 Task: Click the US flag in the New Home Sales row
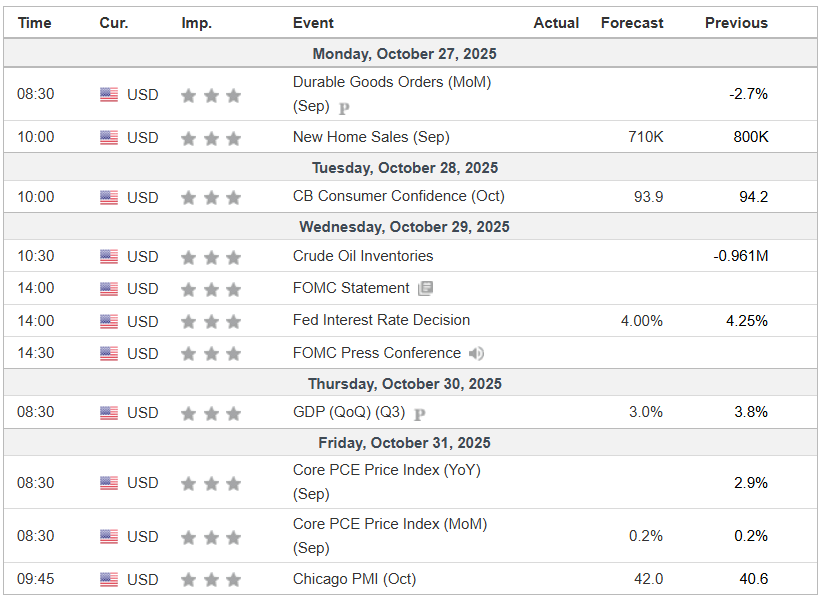tap(109, 138)
